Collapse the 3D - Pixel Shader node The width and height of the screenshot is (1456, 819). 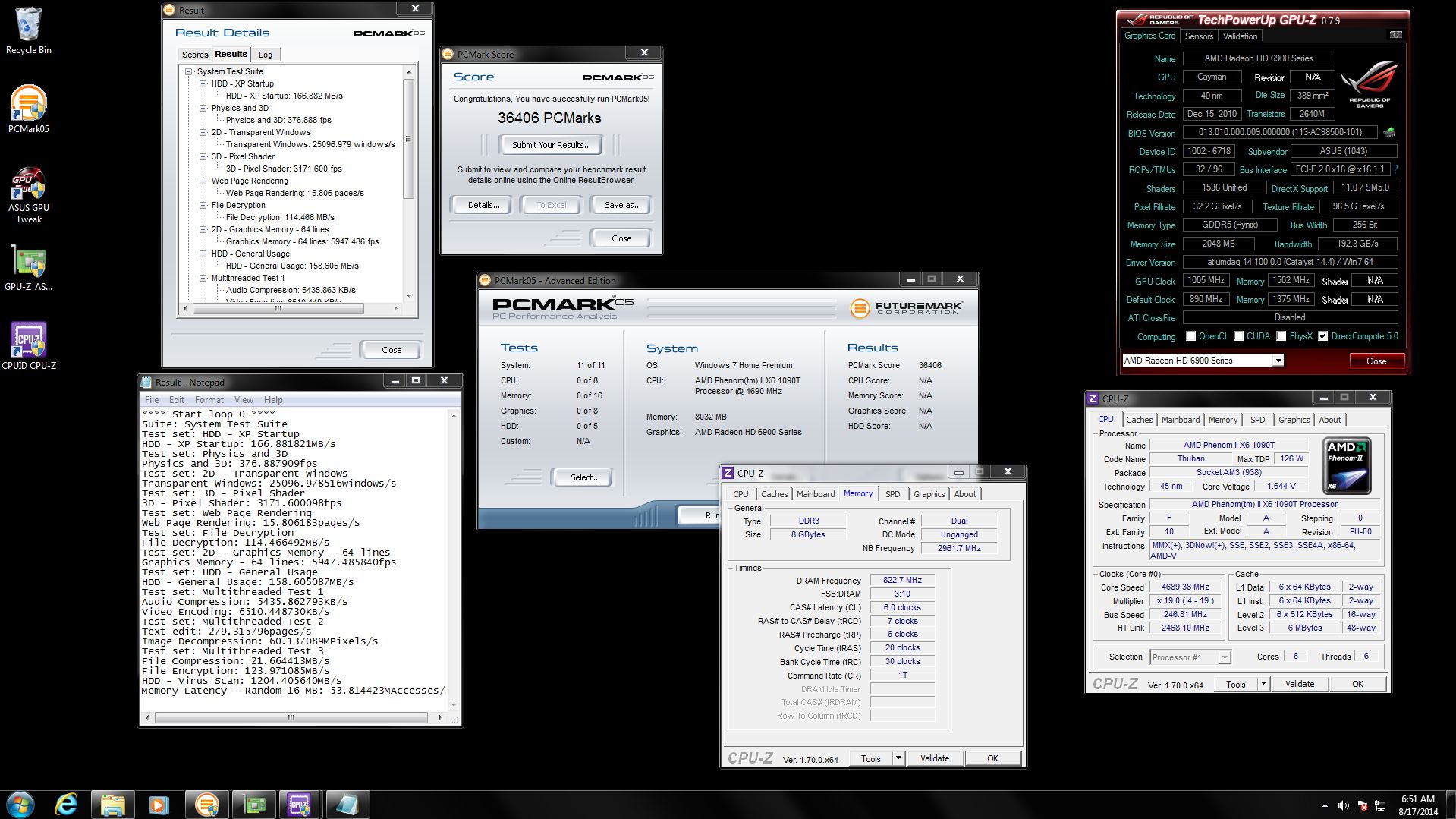pos(203,156)
